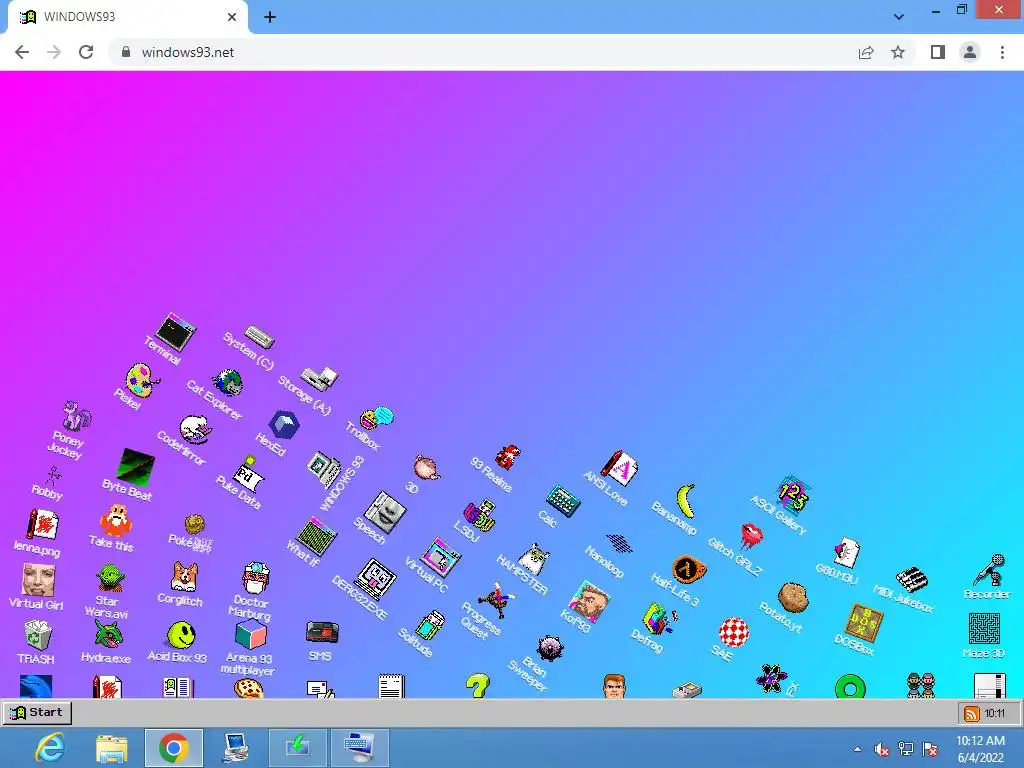Show hidden system tray icons
The width and height of the screenshot is (1024, 768).
(x=857, y=749)
